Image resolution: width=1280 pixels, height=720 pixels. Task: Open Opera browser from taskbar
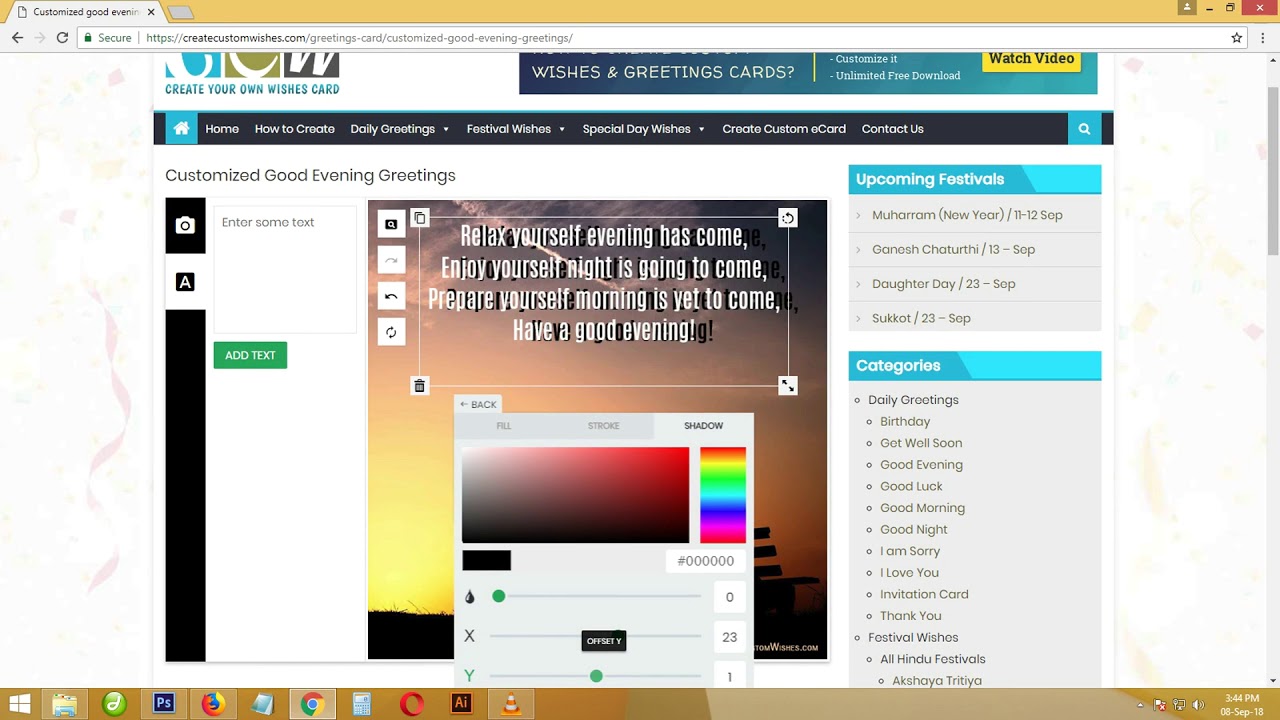click(x=411, y=704)
